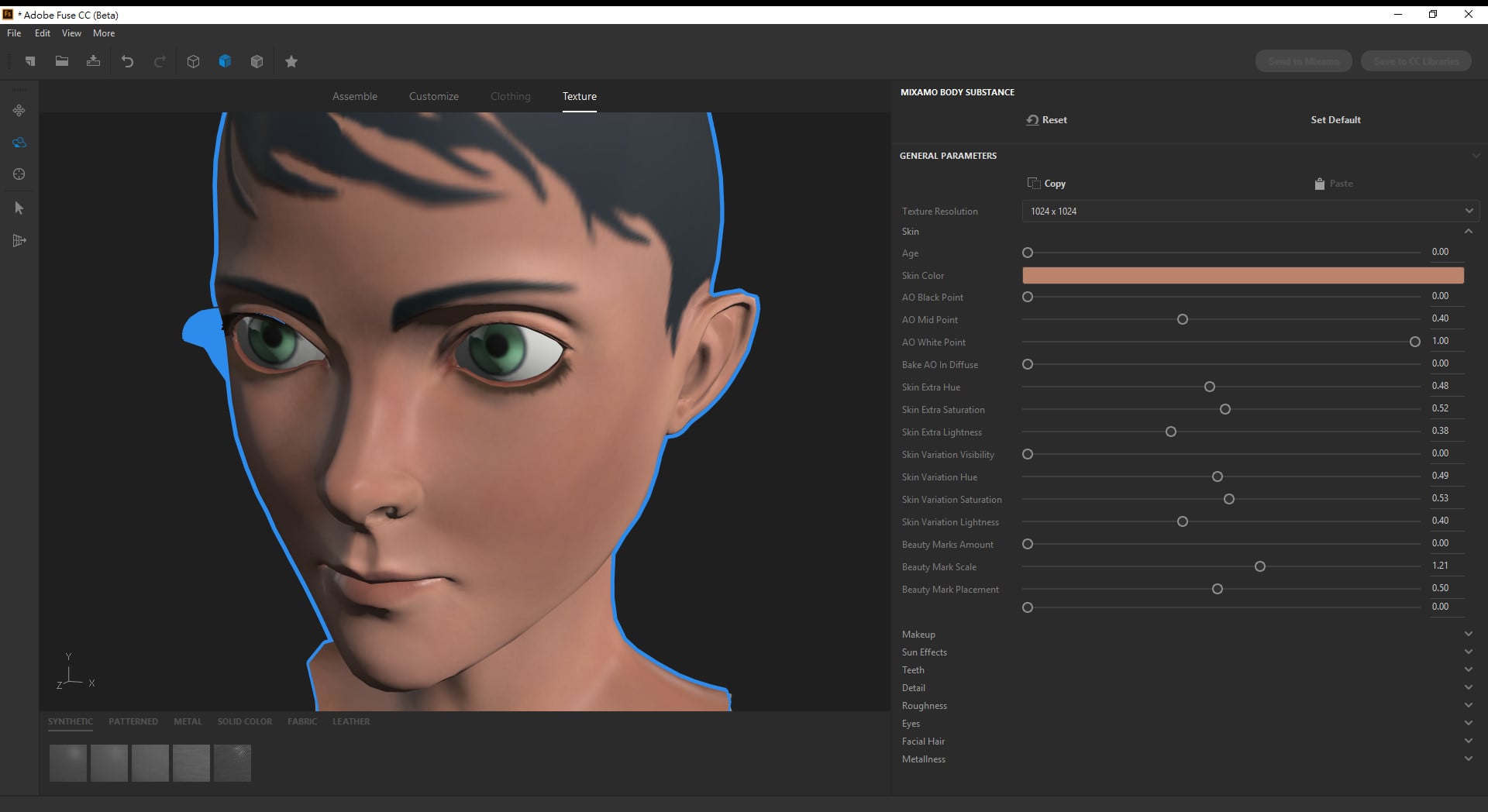Screen dimensions: 1488x812
Task: Open the Skin Color swatch
Action: 1242,275
